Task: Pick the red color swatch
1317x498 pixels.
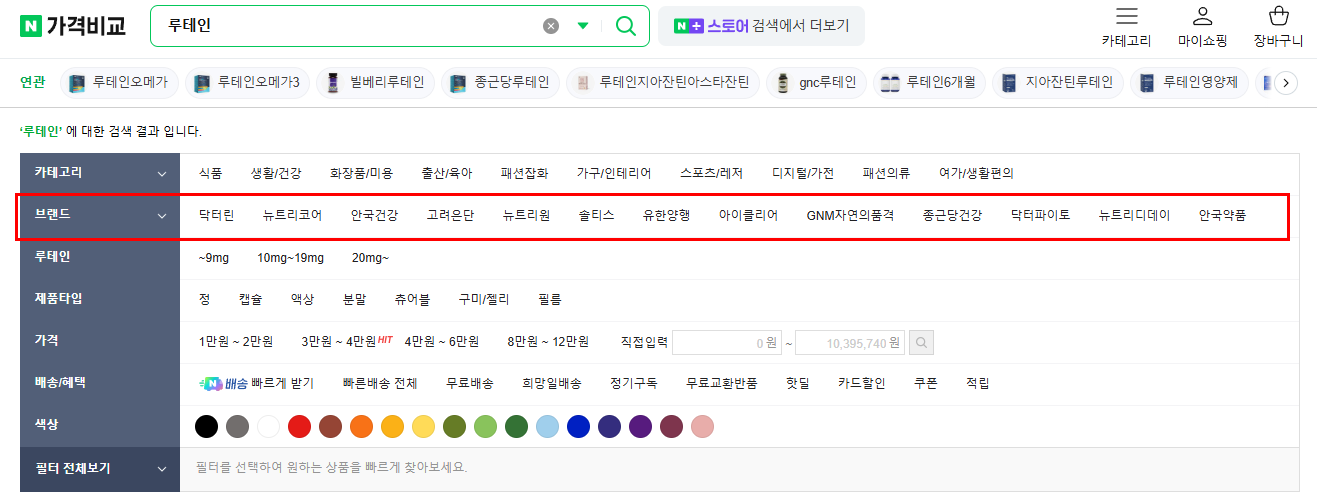Action: point(299,427)
